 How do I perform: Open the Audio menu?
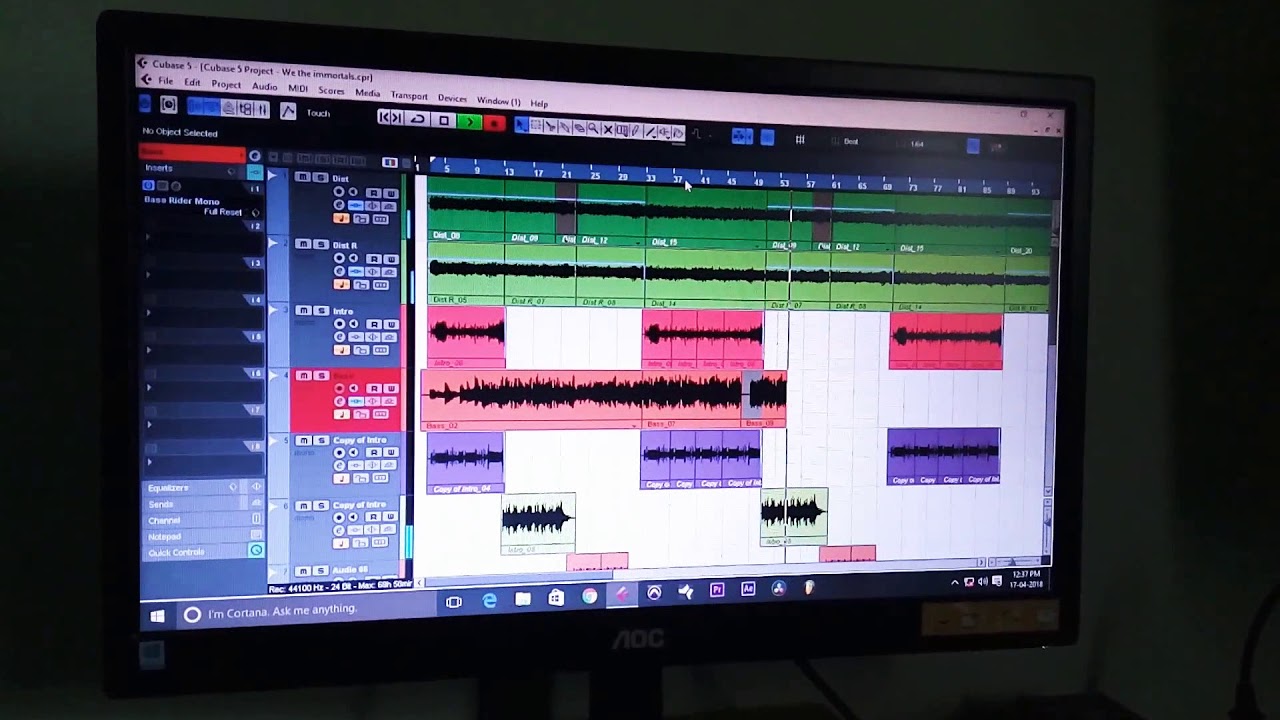[x=265, y=87]
